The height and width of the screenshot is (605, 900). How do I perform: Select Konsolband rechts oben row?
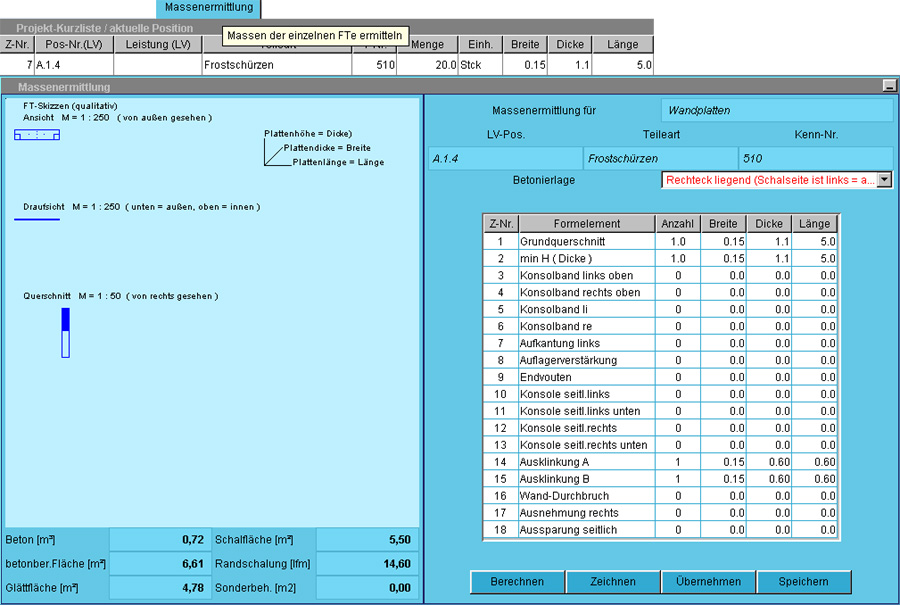pos(661,292)
